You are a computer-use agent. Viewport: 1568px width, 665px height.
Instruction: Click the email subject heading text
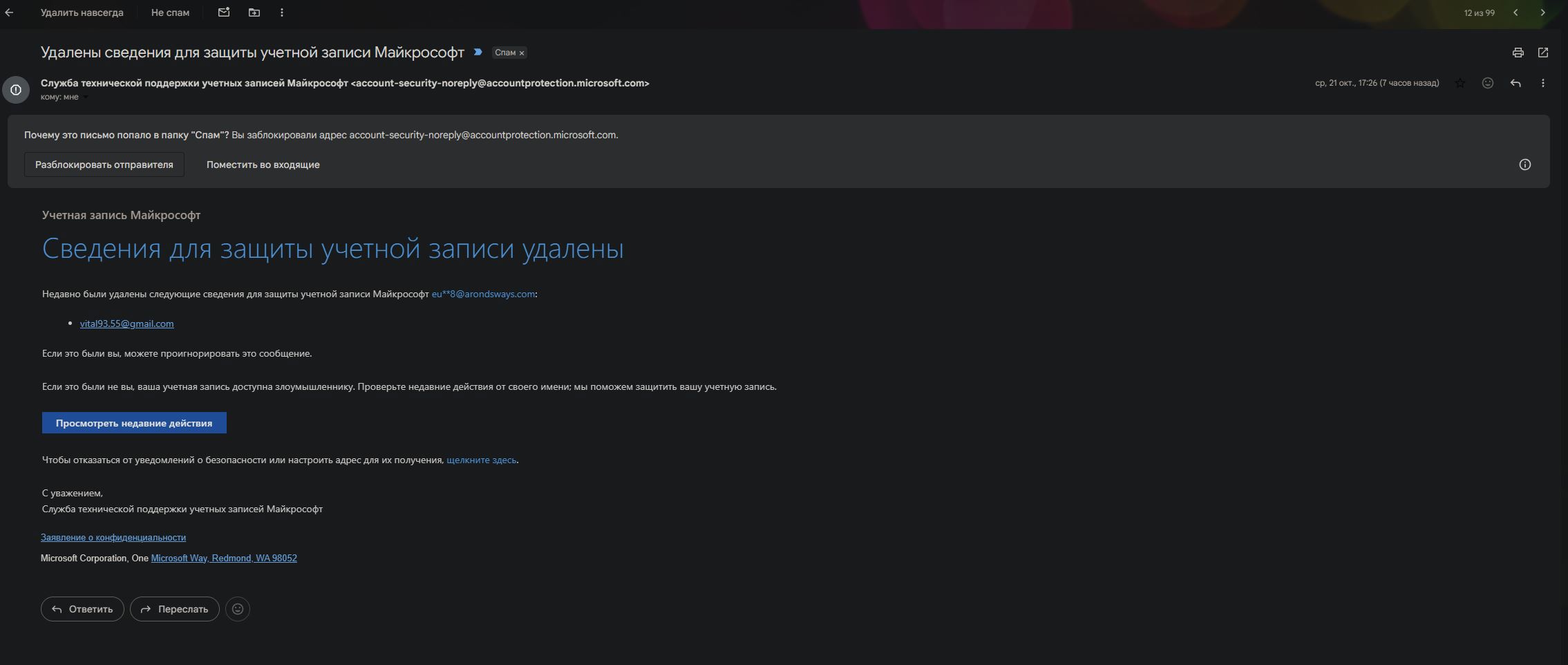point(252,53)
